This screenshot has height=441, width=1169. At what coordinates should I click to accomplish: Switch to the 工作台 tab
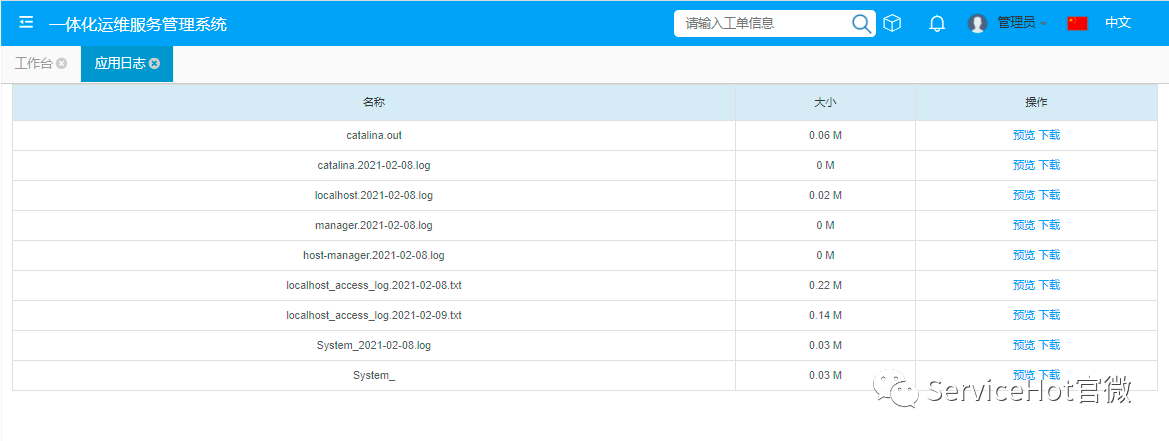[33, 63]
